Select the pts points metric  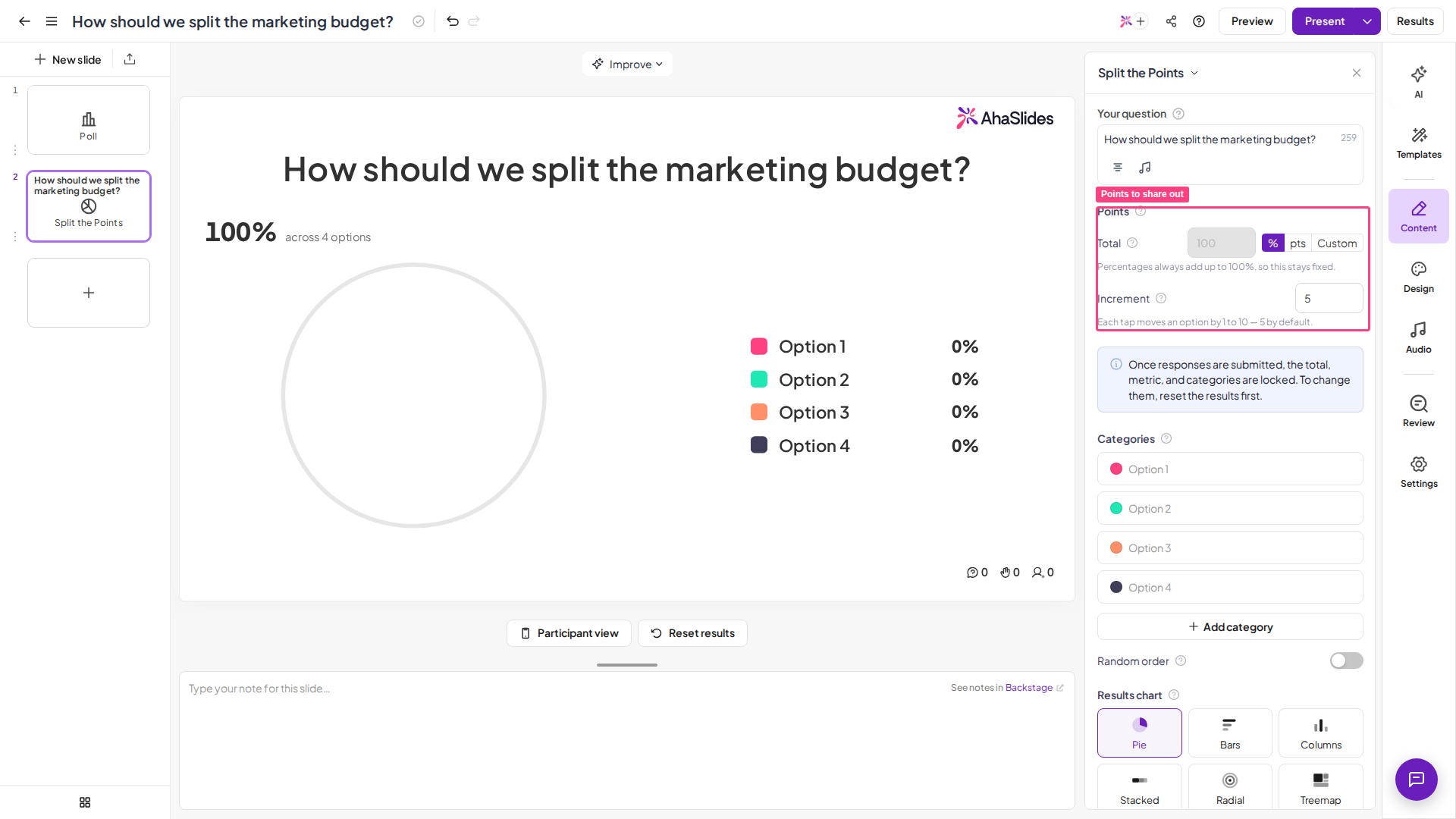1298,243
